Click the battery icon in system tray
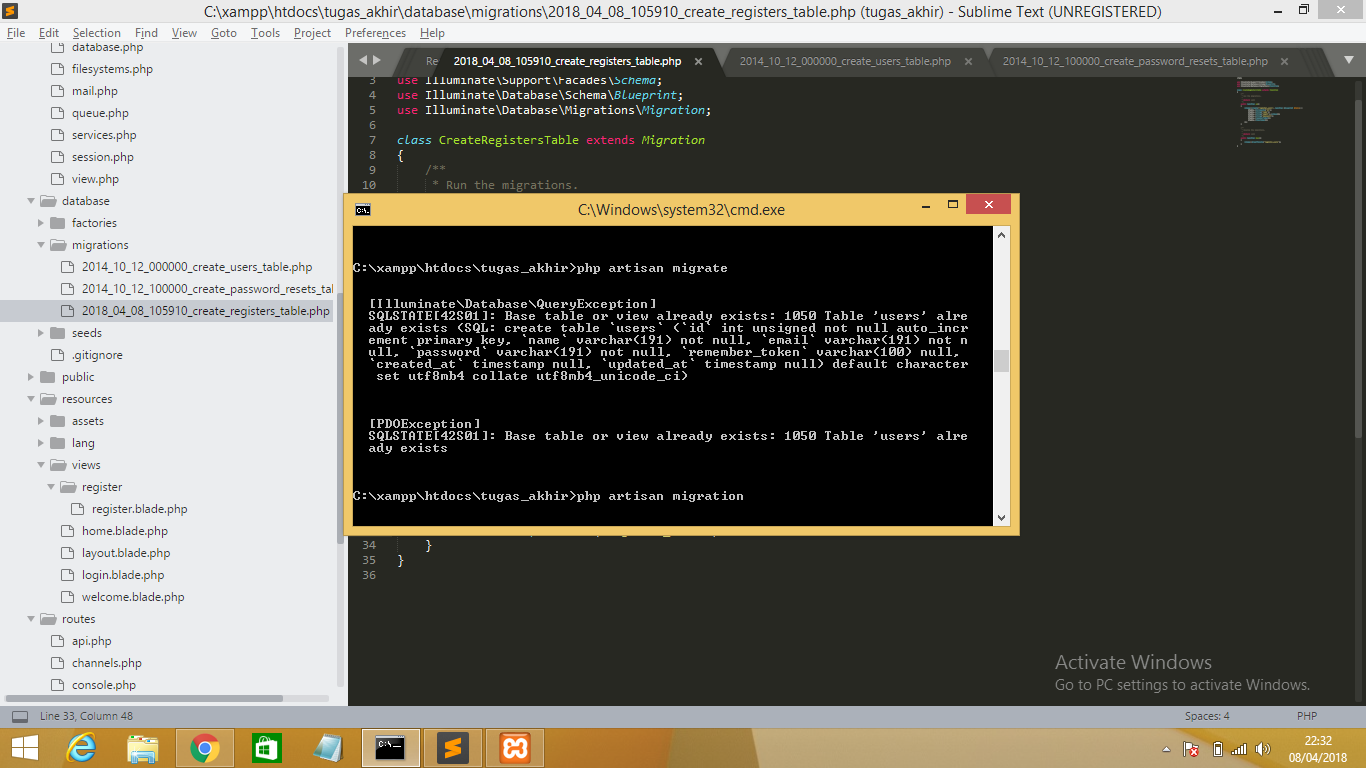 click(x=1217, y=749)
